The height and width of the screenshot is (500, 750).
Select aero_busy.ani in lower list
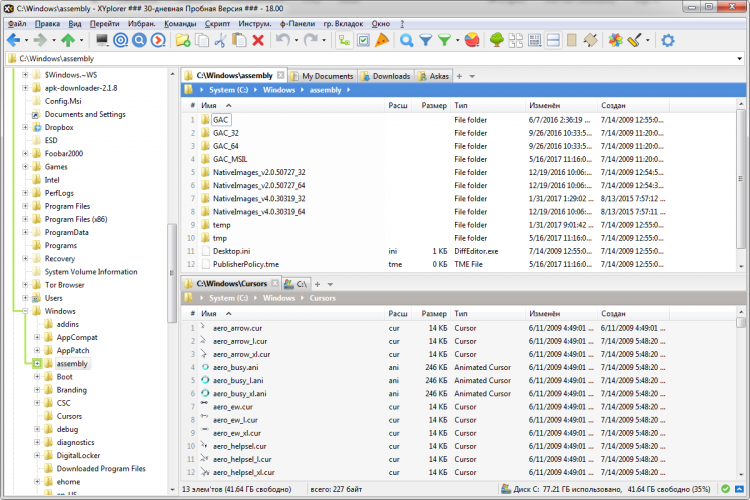[x=235, y=367]
